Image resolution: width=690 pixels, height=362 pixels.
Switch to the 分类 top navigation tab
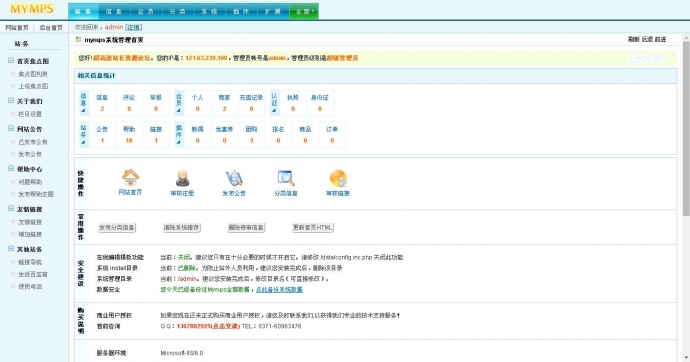click(x=178, y=11)
